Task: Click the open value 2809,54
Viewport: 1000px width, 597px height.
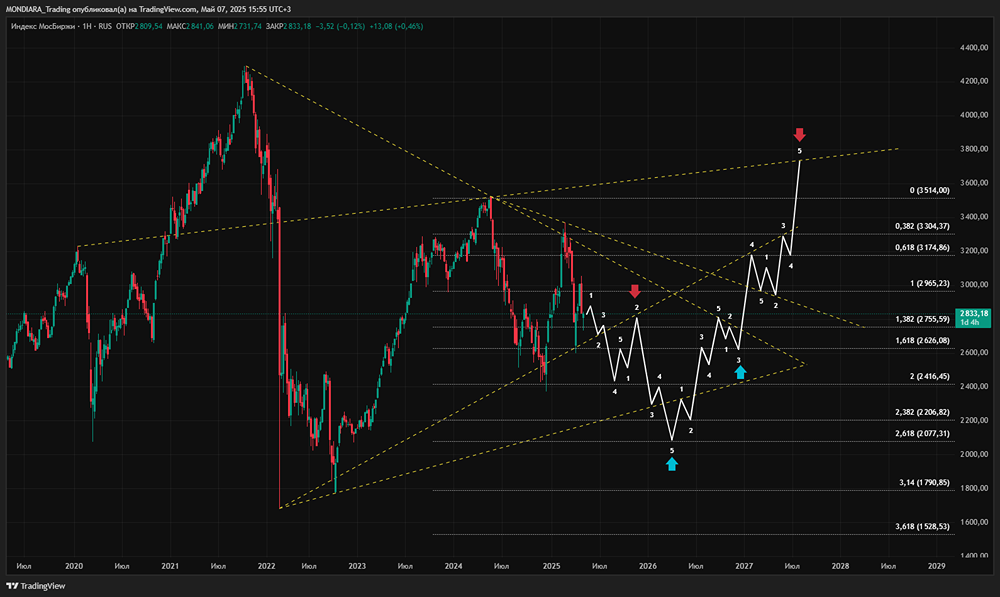Action: click(x=149, y=27)
